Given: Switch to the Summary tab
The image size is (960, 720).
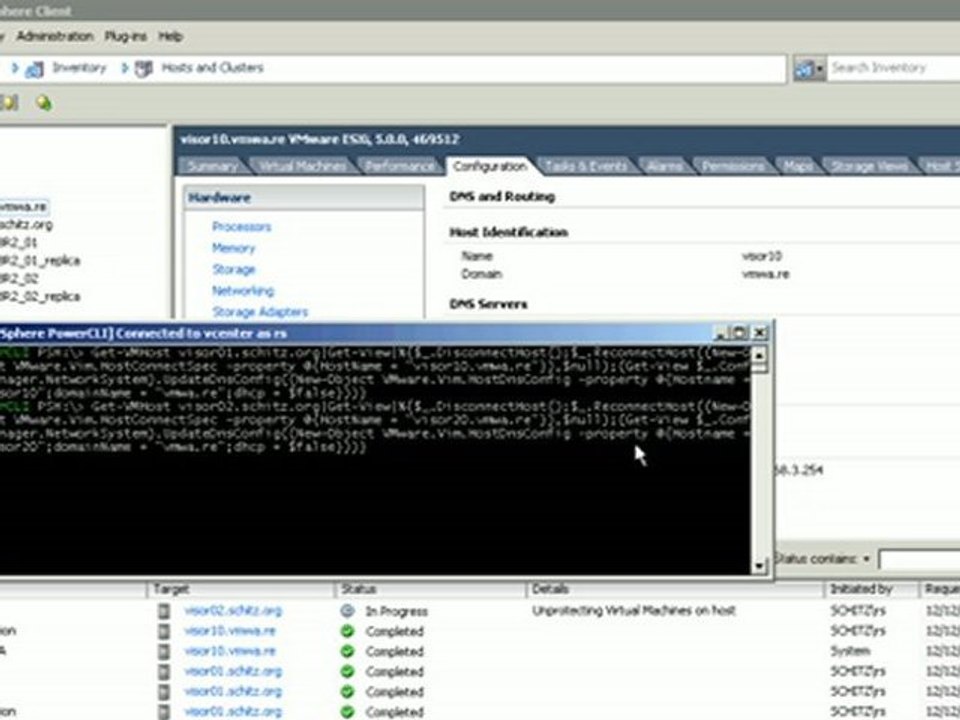Looking at the screenshot, I should pos(212,166).
